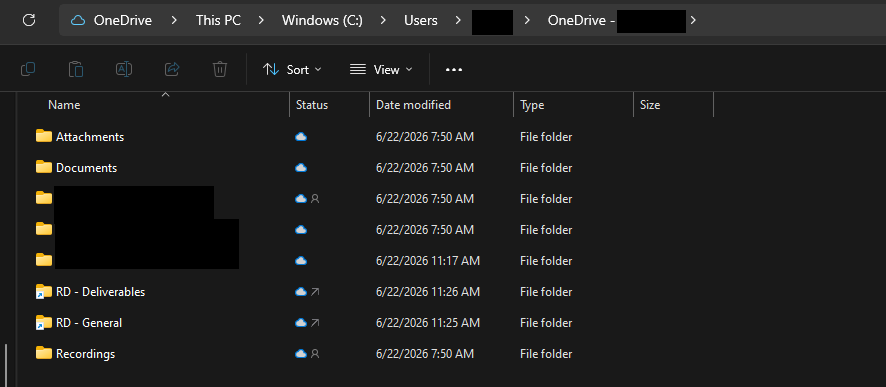This screenshot has width=886, height=387.
Task: Open the See more ellipsis menu
Action: click(x=454, y=69)
